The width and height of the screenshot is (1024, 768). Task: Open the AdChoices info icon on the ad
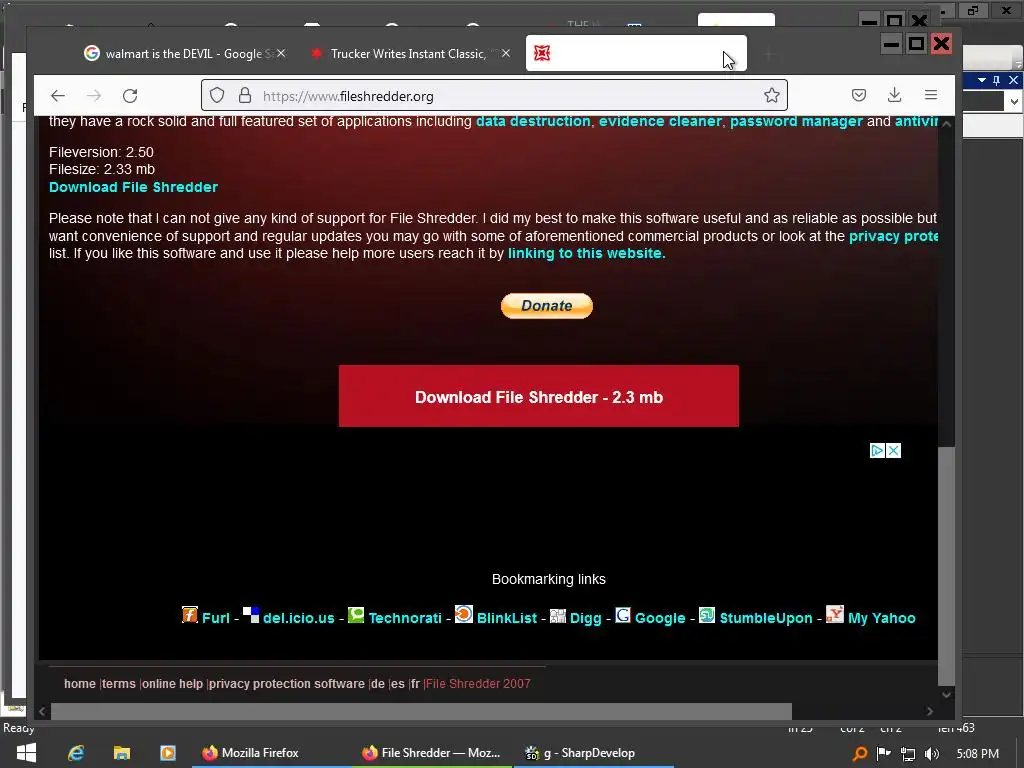[x=877, y=451]
